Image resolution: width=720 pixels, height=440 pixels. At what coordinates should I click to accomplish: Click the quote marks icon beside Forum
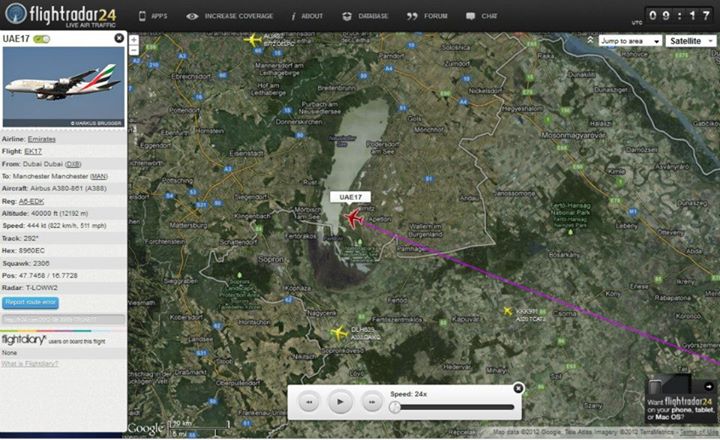pos(412,16)
